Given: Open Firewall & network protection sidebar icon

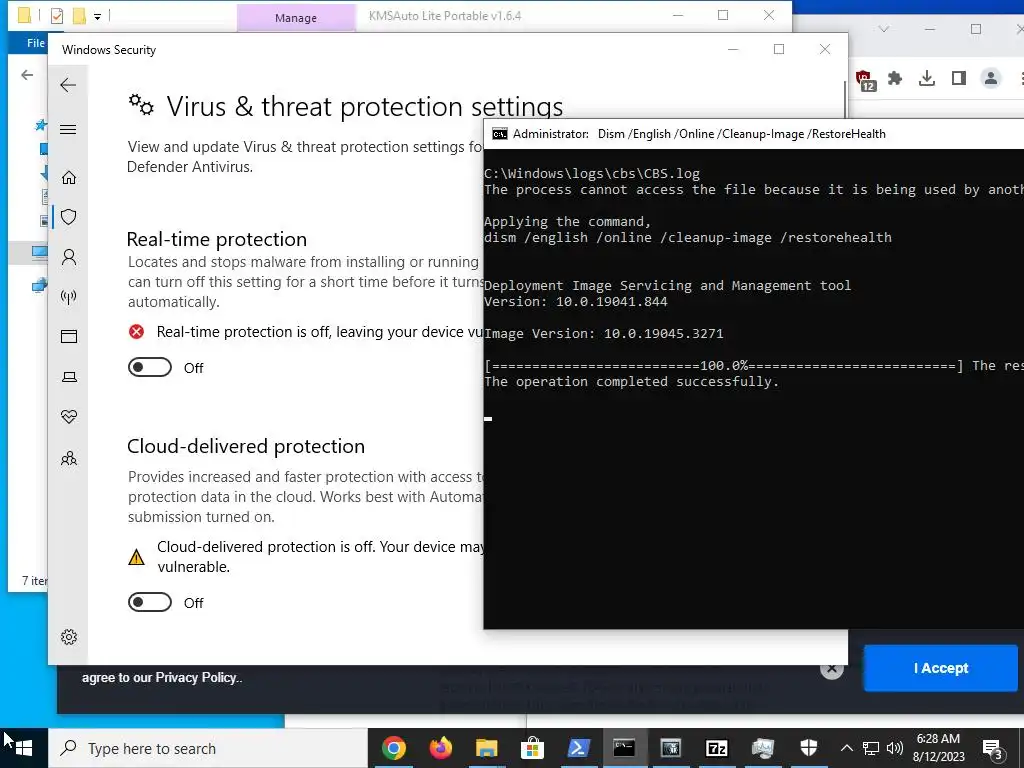Looking at the screenshot, I should [69, 297].
